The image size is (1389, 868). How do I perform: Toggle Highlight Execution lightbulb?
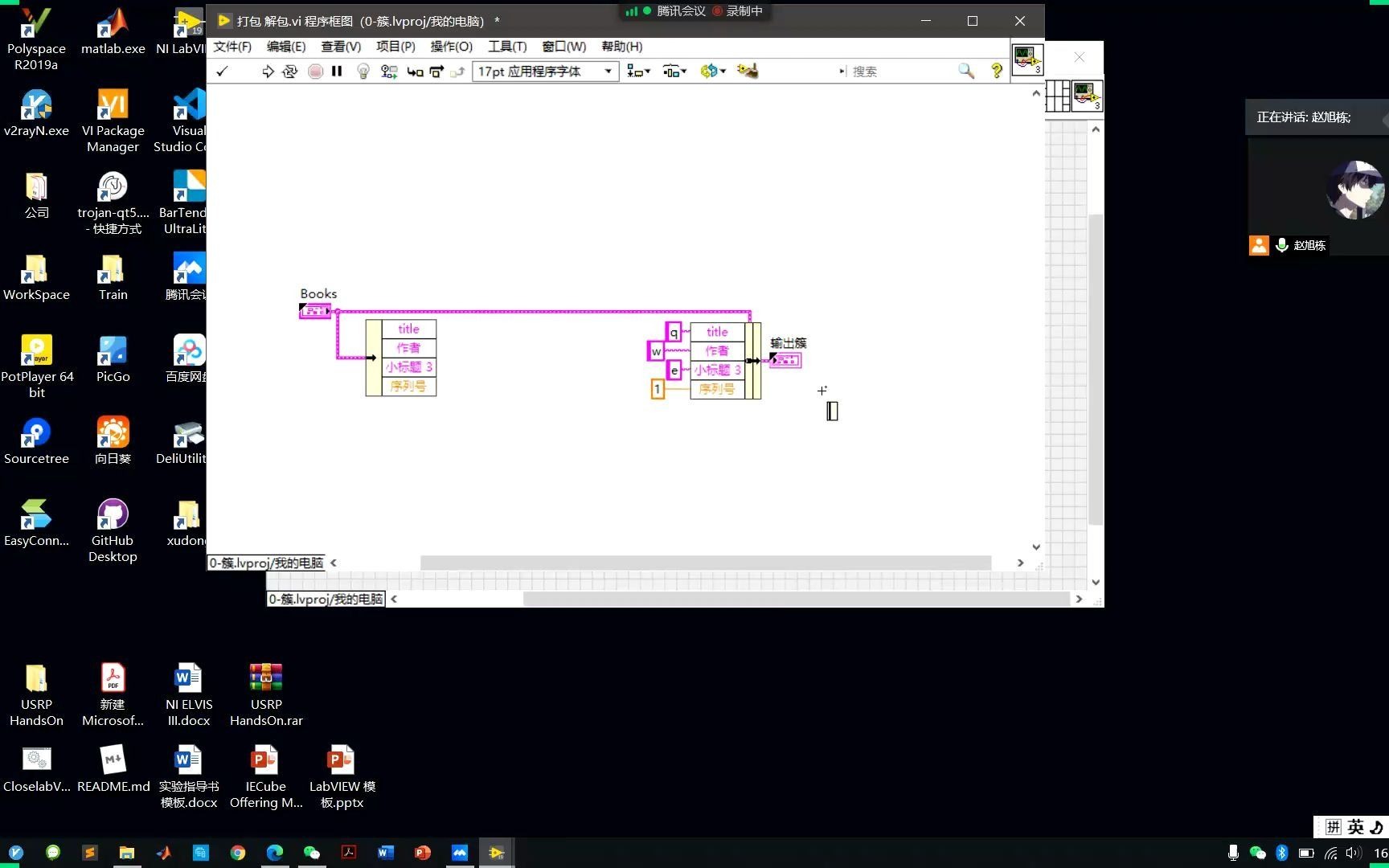pos(363,71)
